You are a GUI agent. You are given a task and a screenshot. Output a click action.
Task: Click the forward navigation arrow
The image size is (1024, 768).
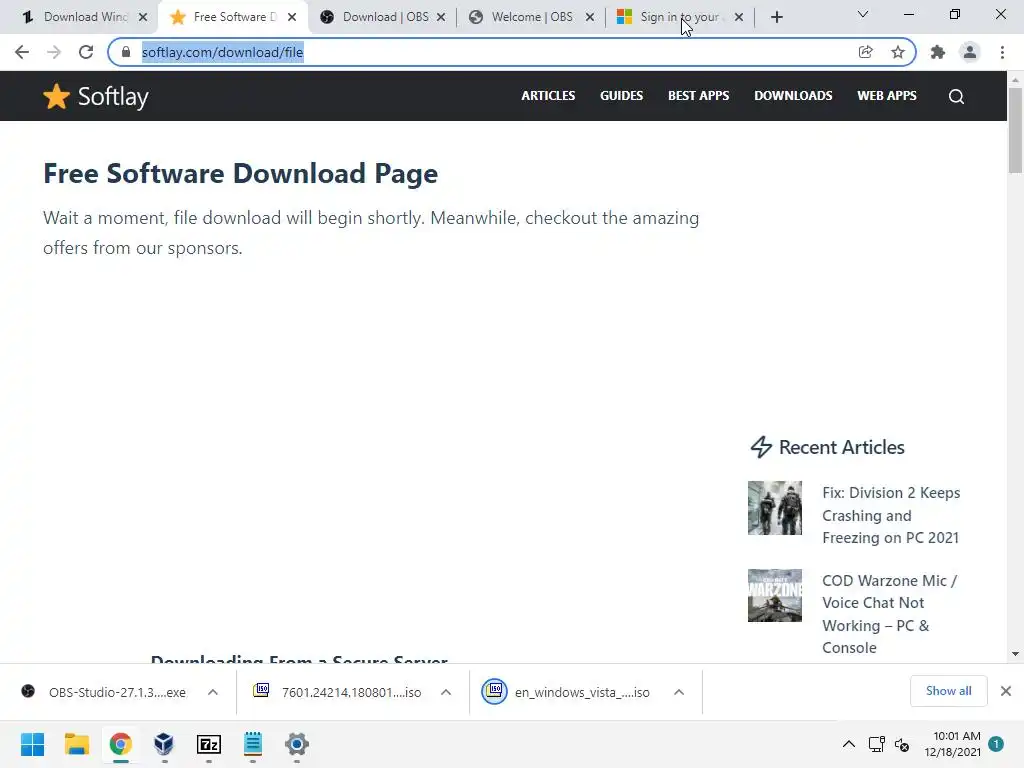click(54, 52)
